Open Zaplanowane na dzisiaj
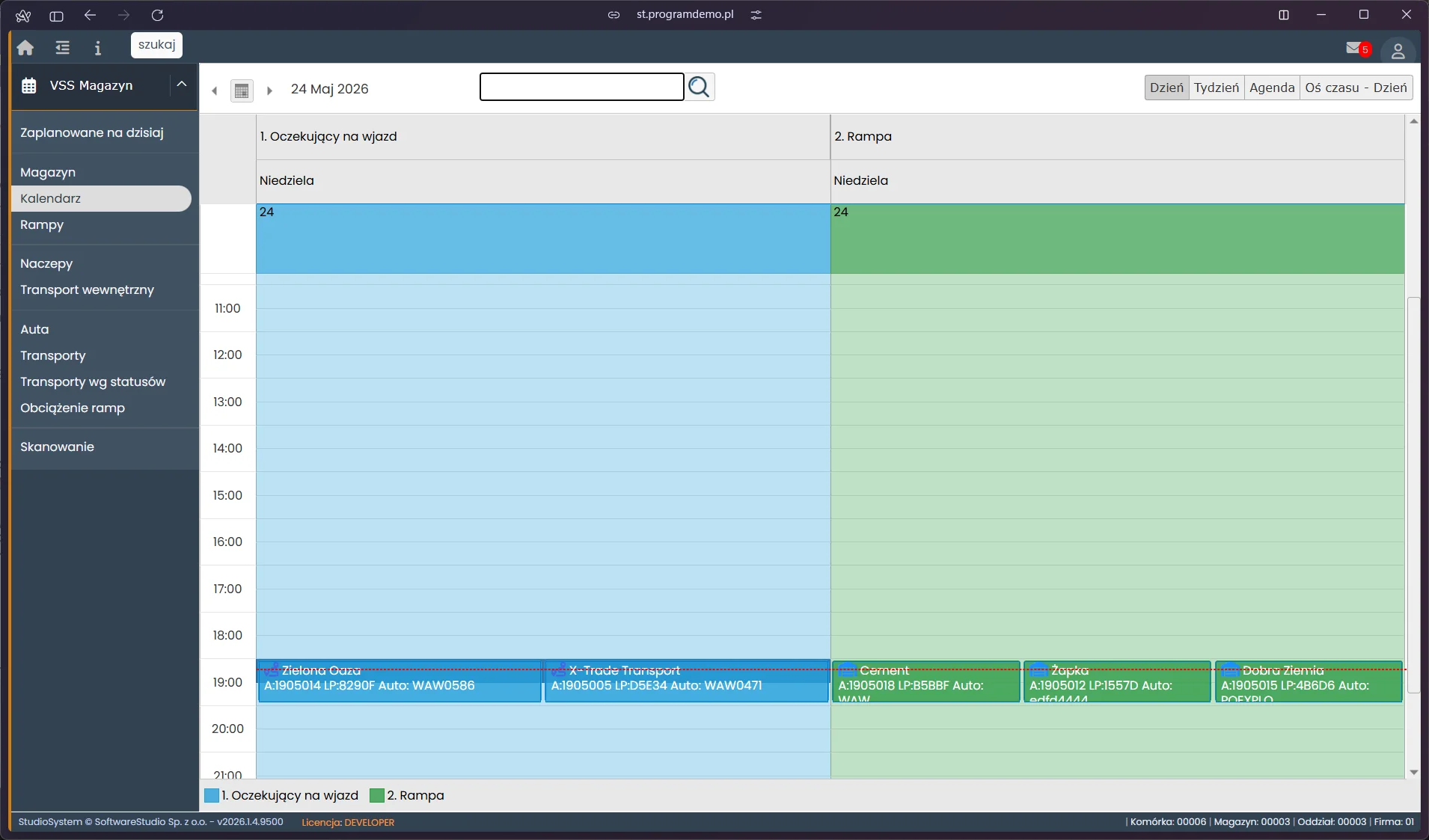Viewport: 1429px width, 840px height. [x=92, y=132]
